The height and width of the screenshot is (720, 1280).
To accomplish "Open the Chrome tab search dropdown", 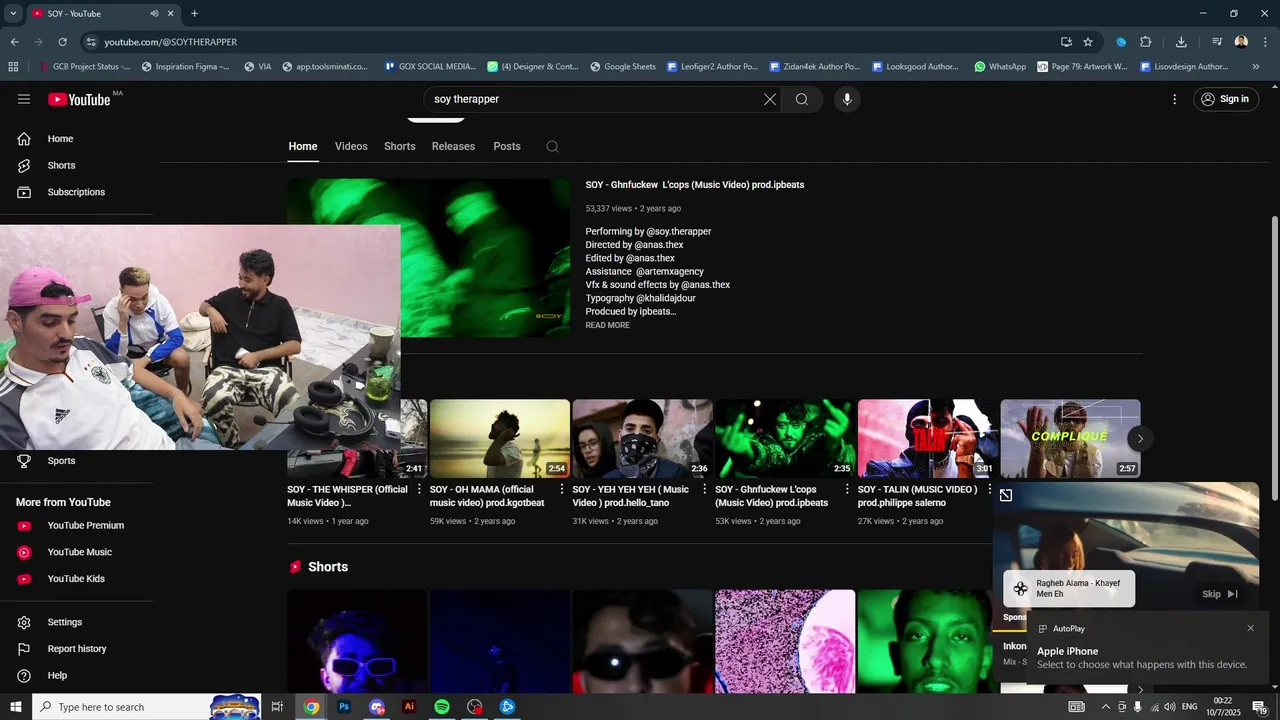I will [13, 13].
